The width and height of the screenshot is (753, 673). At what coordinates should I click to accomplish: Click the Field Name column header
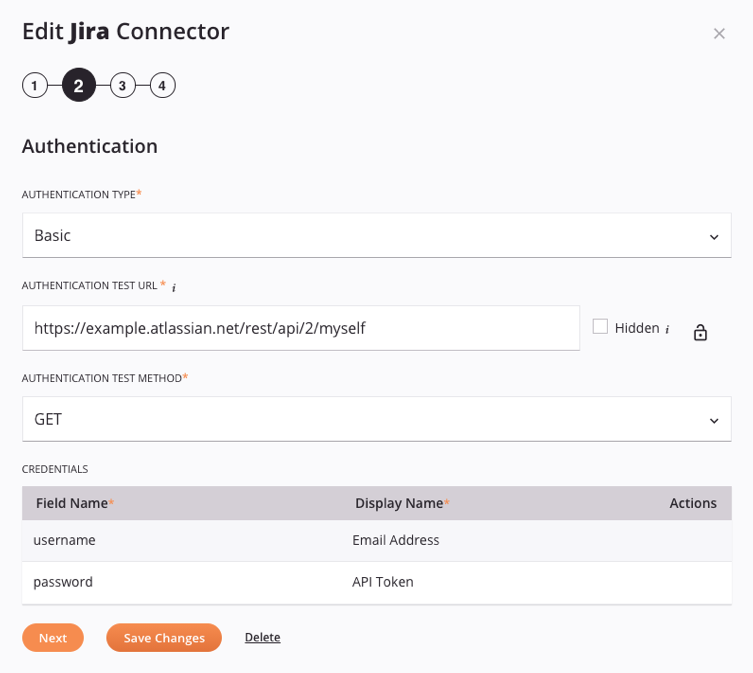(72, 503)
